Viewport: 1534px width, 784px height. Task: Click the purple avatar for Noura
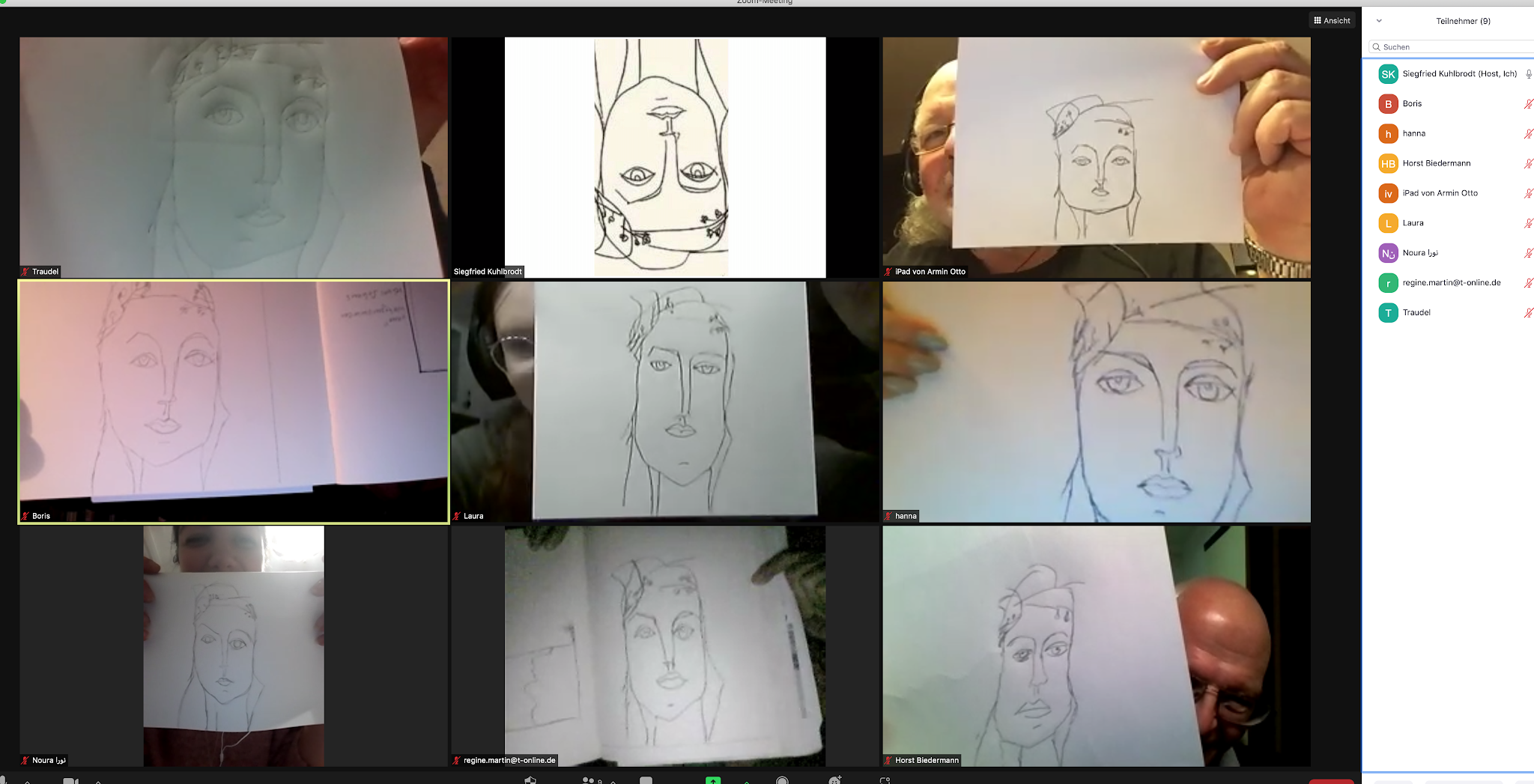tap(1388, 253)
